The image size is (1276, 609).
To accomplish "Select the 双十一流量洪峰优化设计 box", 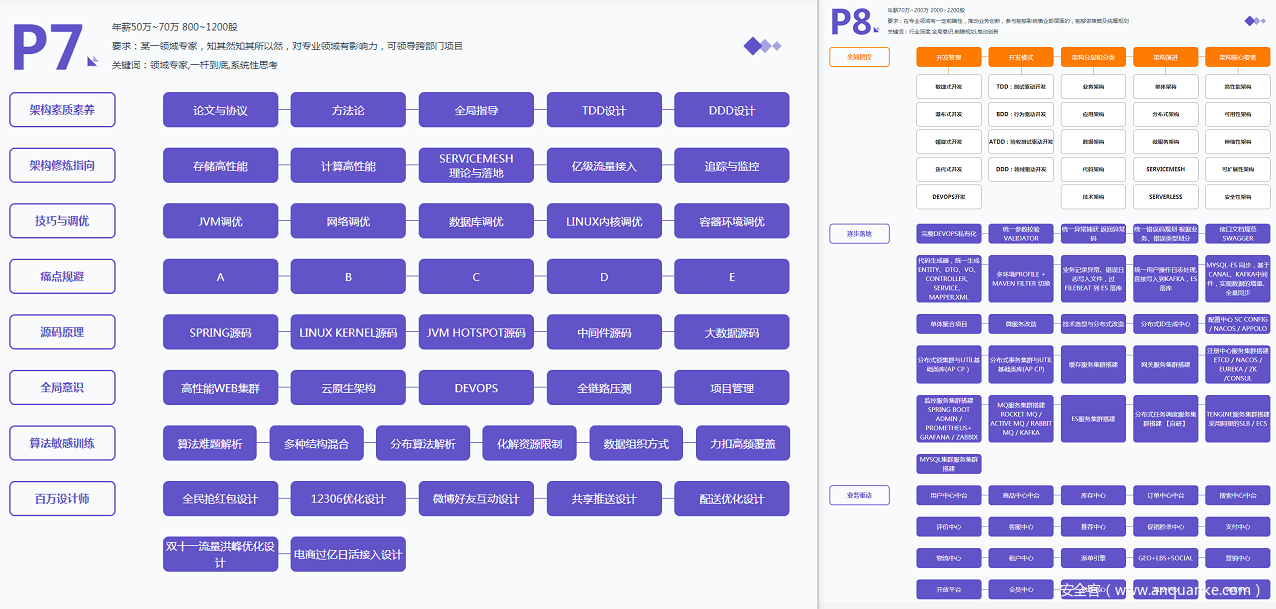I will (220, 554).
